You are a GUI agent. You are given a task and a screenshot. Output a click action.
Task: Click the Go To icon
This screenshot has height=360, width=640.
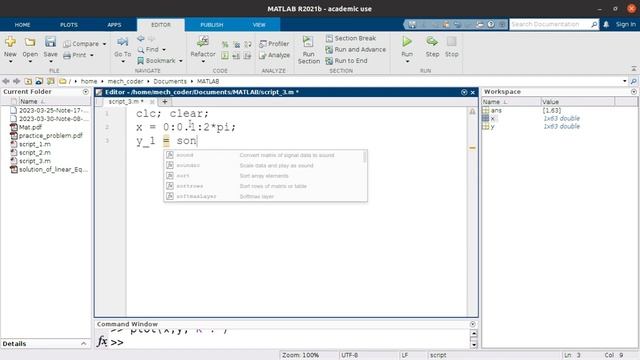pyautogui.click(x=122, y=42)
